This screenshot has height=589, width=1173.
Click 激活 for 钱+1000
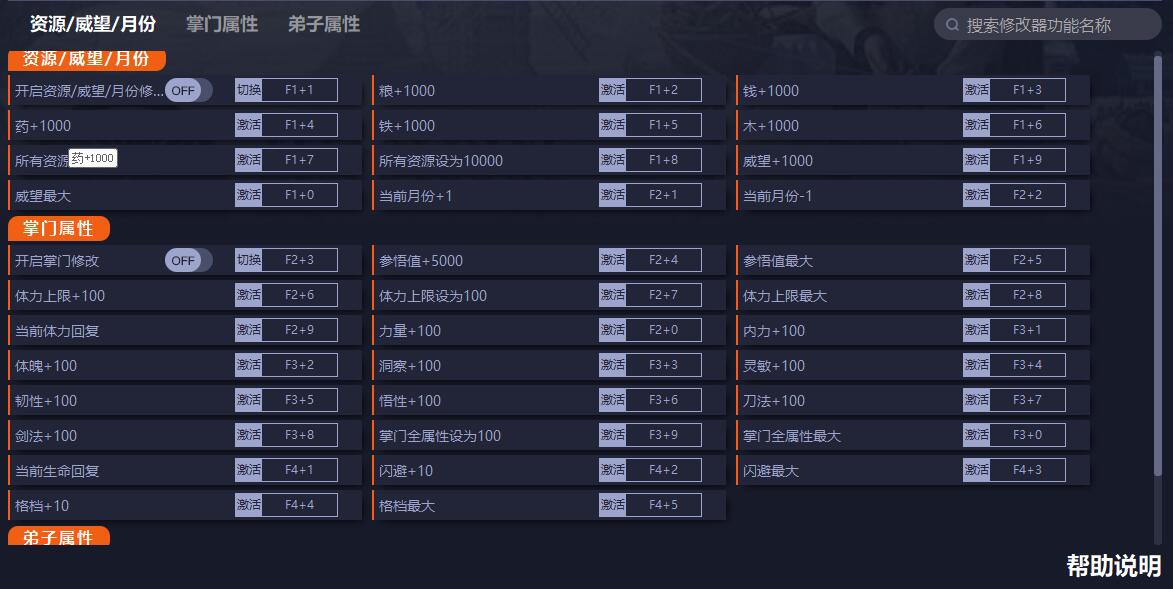[976, 90]
